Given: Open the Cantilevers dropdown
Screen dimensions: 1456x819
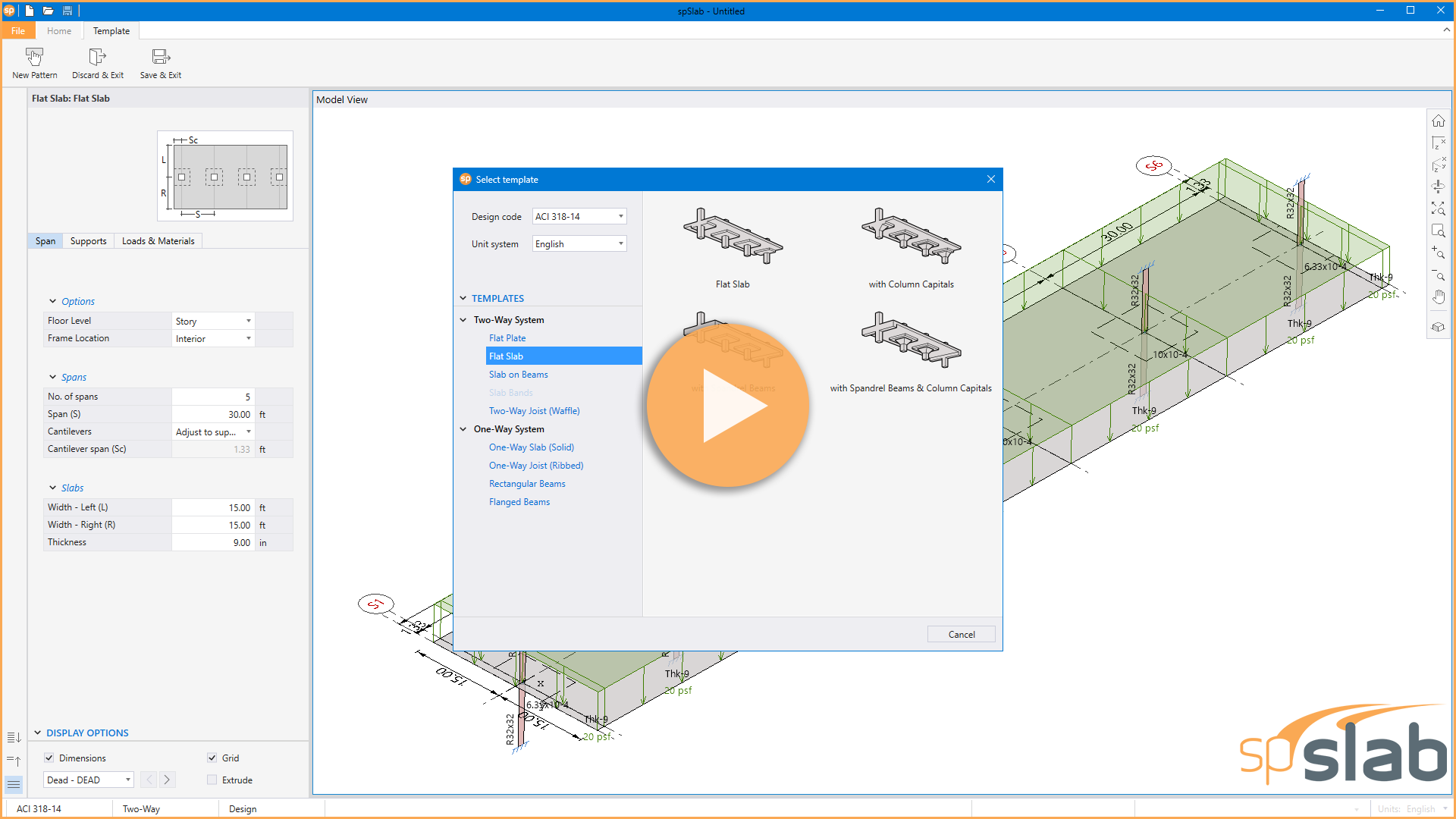Looking at the screenshot, I should (213, 431).
